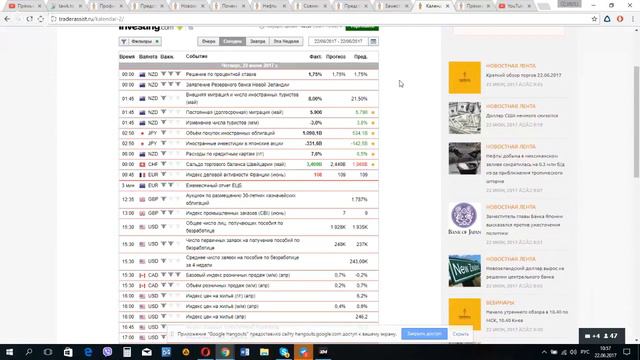Open XM application on taskbar
The width and height of the screenshot is (640, 360).
pyautogui.click(x=323, y=352)
